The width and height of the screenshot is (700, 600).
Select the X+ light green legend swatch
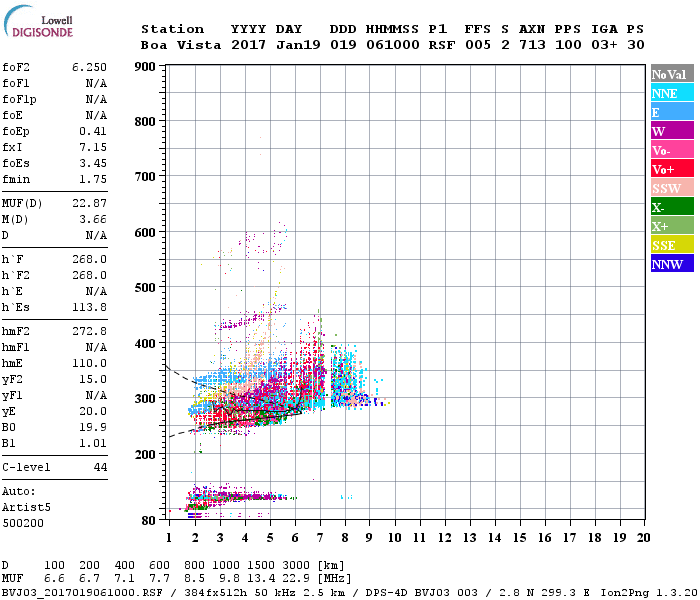click(x=672, y=225)
